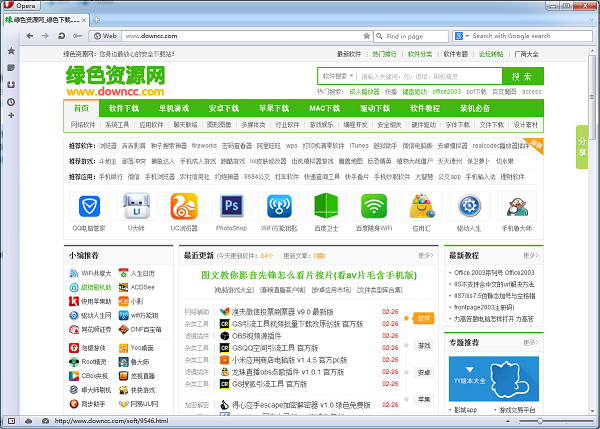Screen dimensions: 600x429
Task: Open the 应用汇 shopping bag icon
Action: (422, 206)
